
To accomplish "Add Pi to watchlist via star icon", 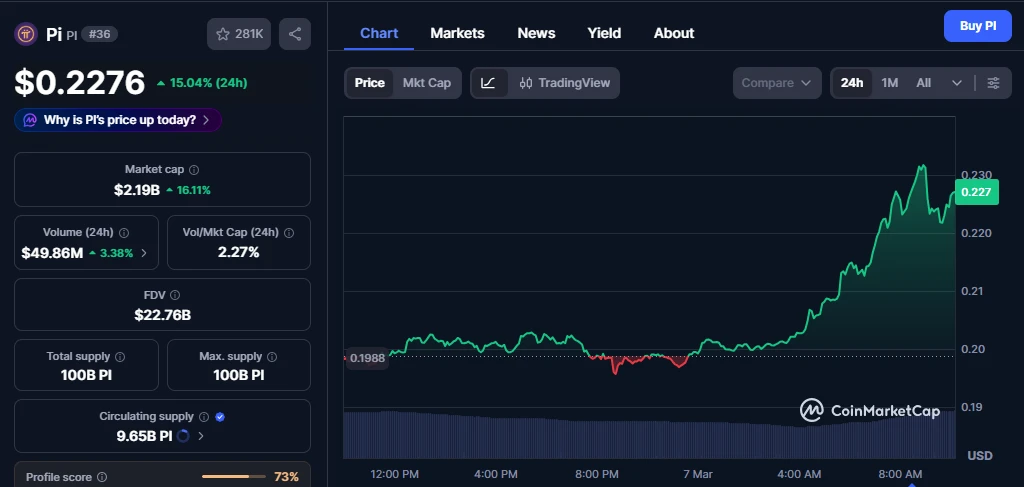I will 223,34.
